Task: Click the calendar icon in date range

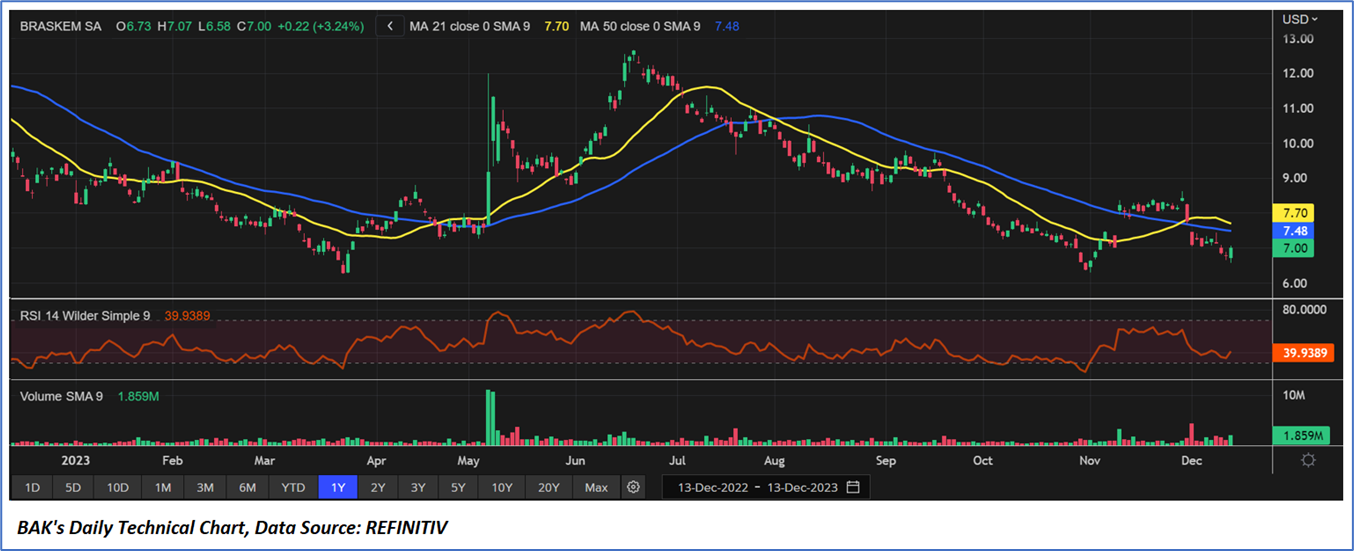Action: click(x=853, y=487)
